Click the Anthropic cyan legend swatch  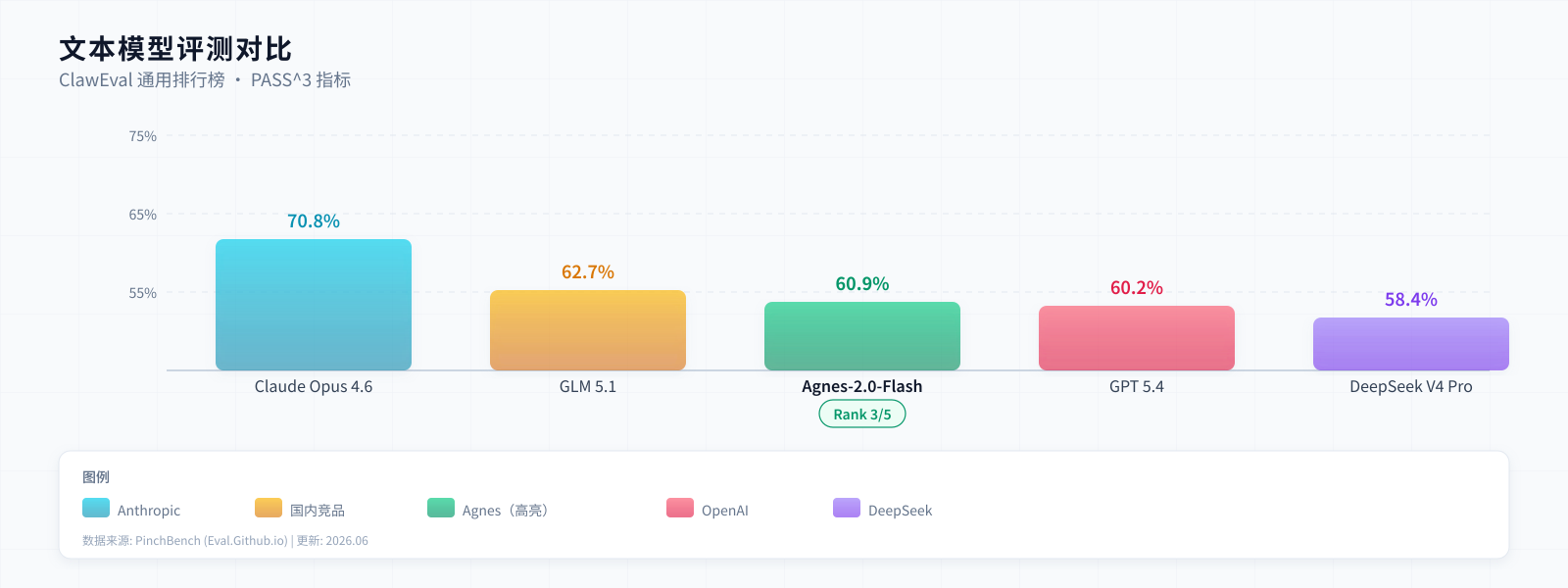click(x=96, y=508)
